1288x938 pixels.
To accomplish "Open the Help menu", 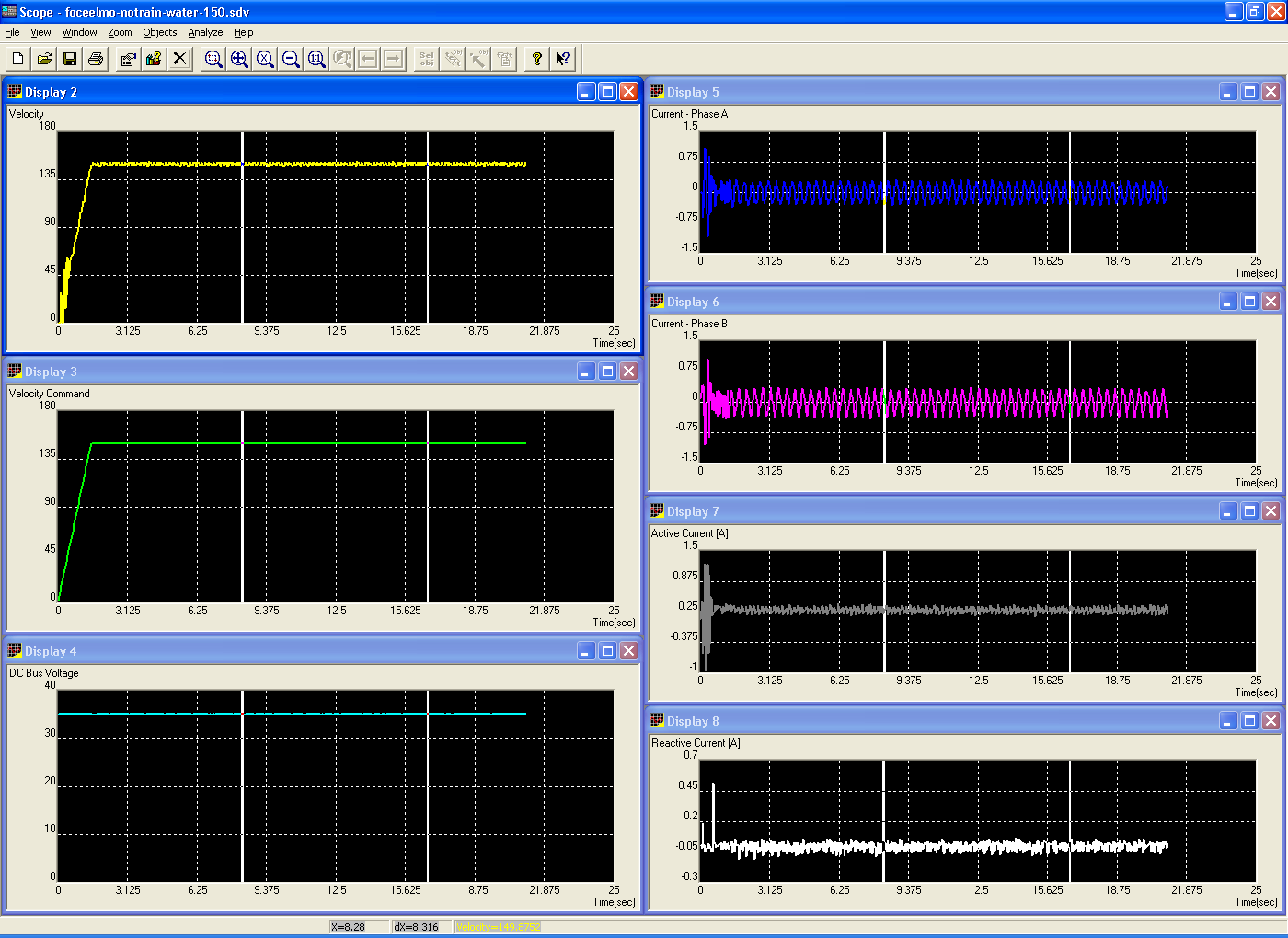I will click(x=243, y=32).
